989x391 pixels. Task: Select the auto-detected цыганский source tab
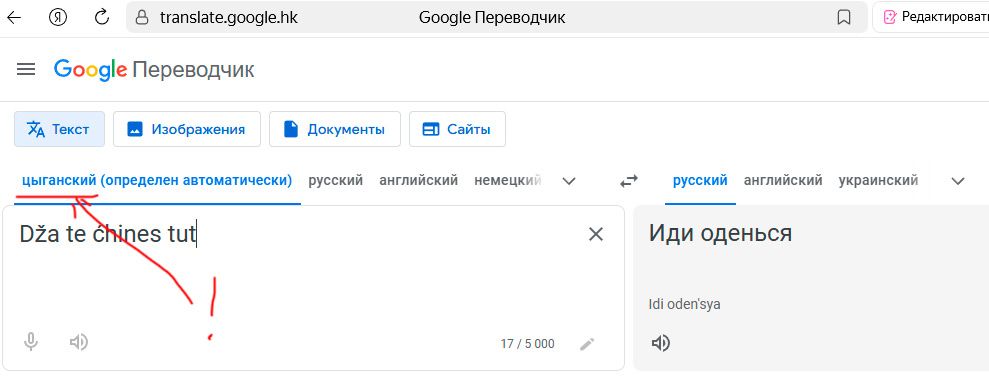point(157,181)
